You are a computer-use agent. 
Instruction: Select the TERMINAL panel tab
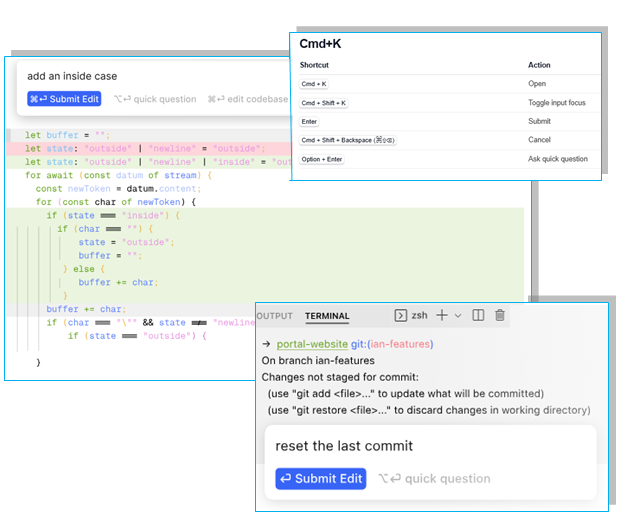(x=327, y=316)
